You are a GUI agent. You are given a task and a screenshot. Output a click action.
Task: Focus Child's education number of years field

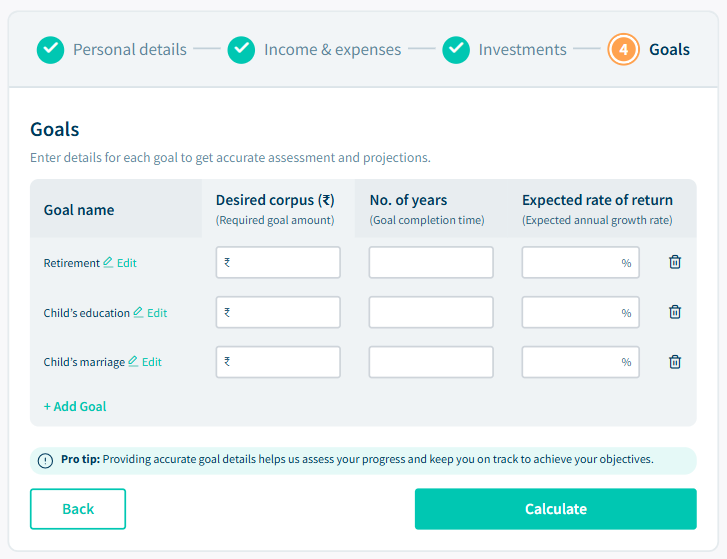pyautogui.click(x=431, y=312)
